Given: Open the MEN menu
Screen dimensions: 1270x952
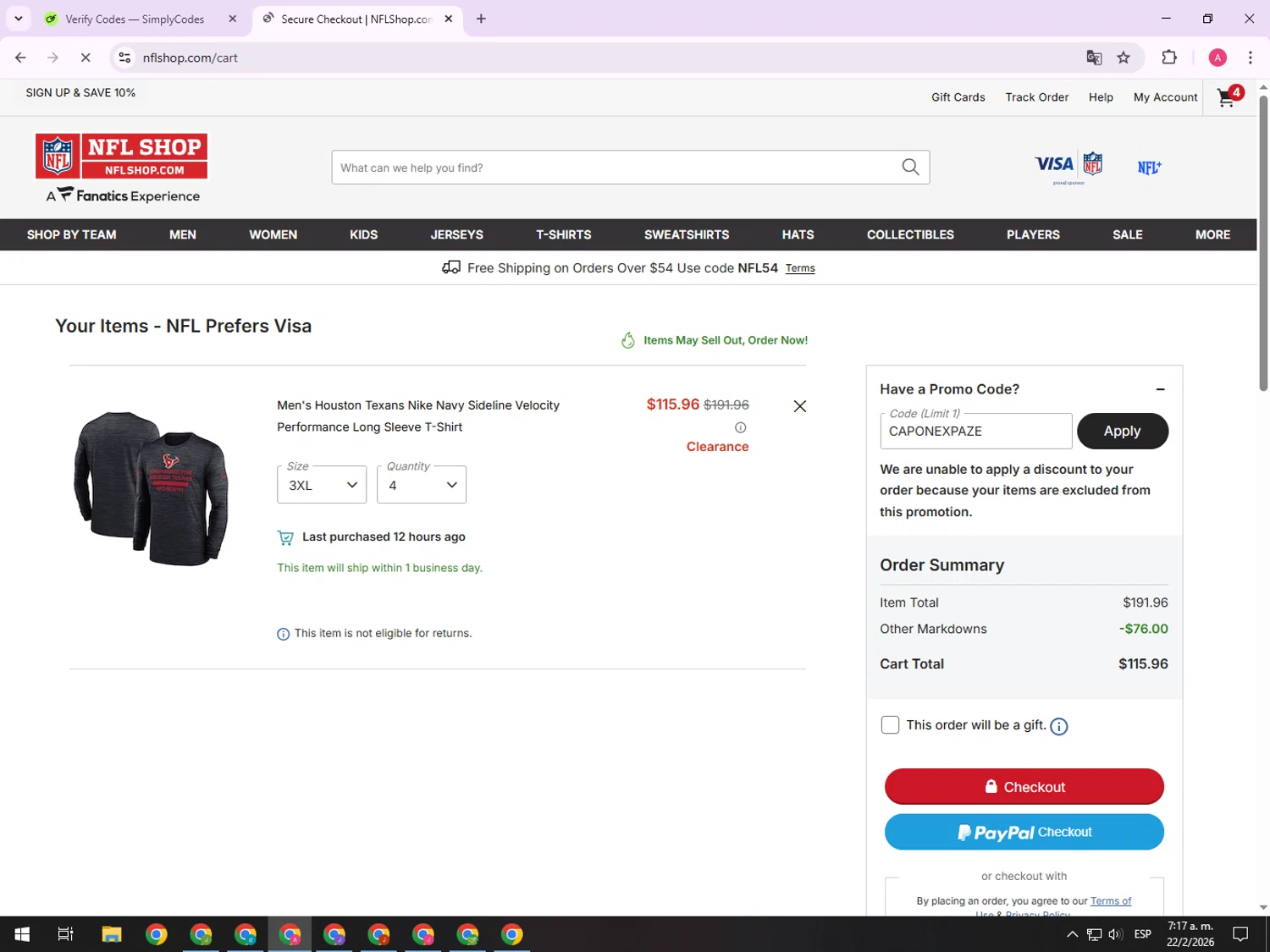Looking at the screenshot, I should point(183,234).
